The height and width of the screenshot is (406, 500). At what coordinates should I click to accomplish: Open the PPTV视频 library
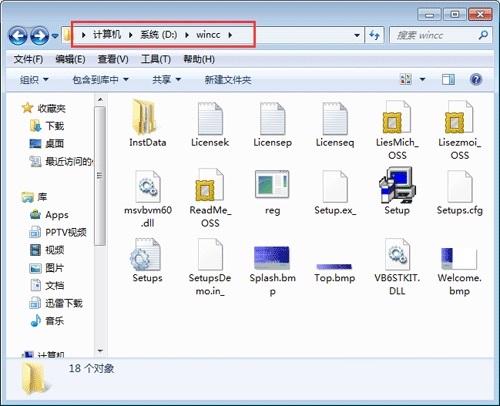point(58,232)
